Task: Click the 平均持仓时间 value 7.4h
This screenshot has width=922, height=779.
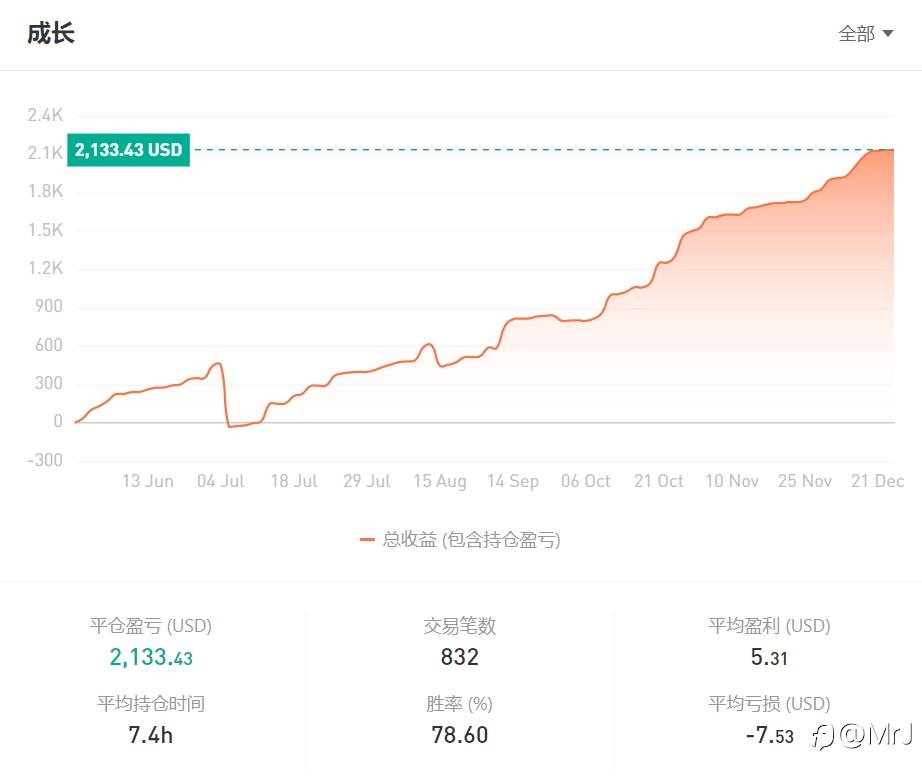Action: 151,735
